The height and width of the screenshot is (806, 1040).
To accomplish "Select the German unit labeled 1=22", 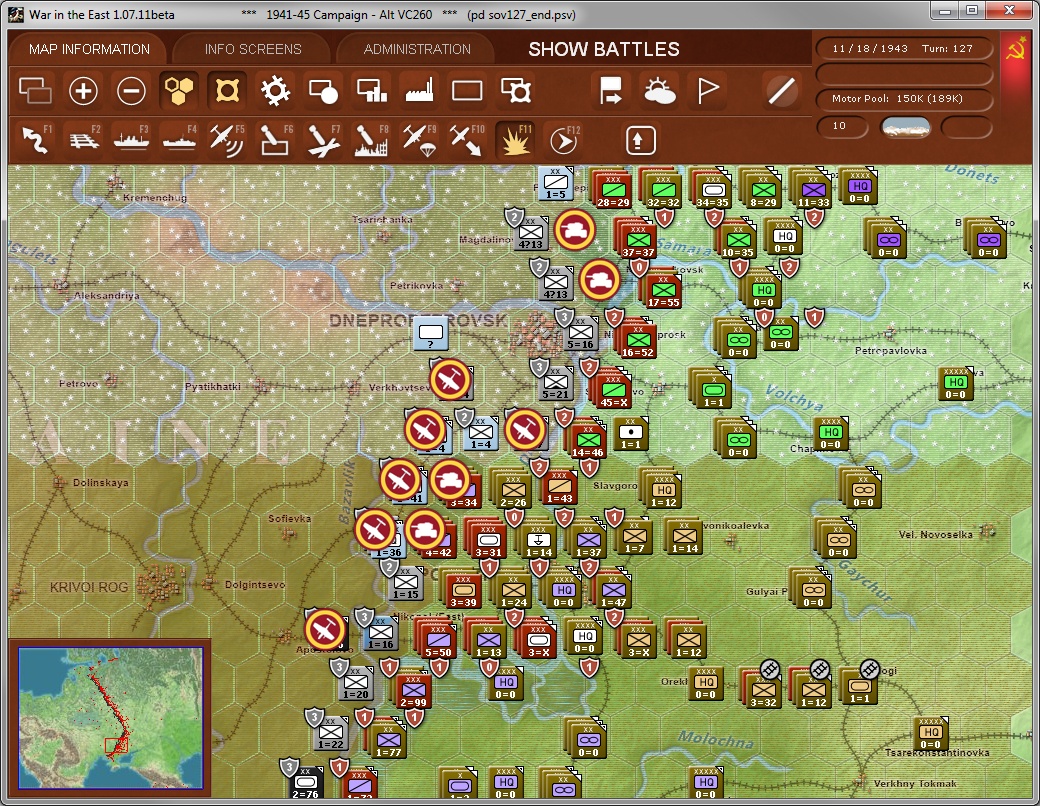I will (330, 732).
